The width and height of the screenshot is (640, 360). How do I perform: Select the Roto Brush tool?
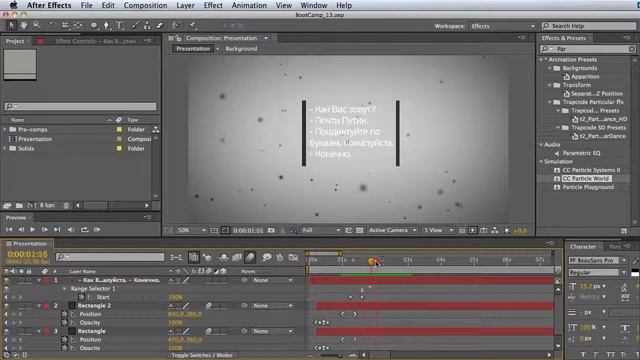(177, 25)
